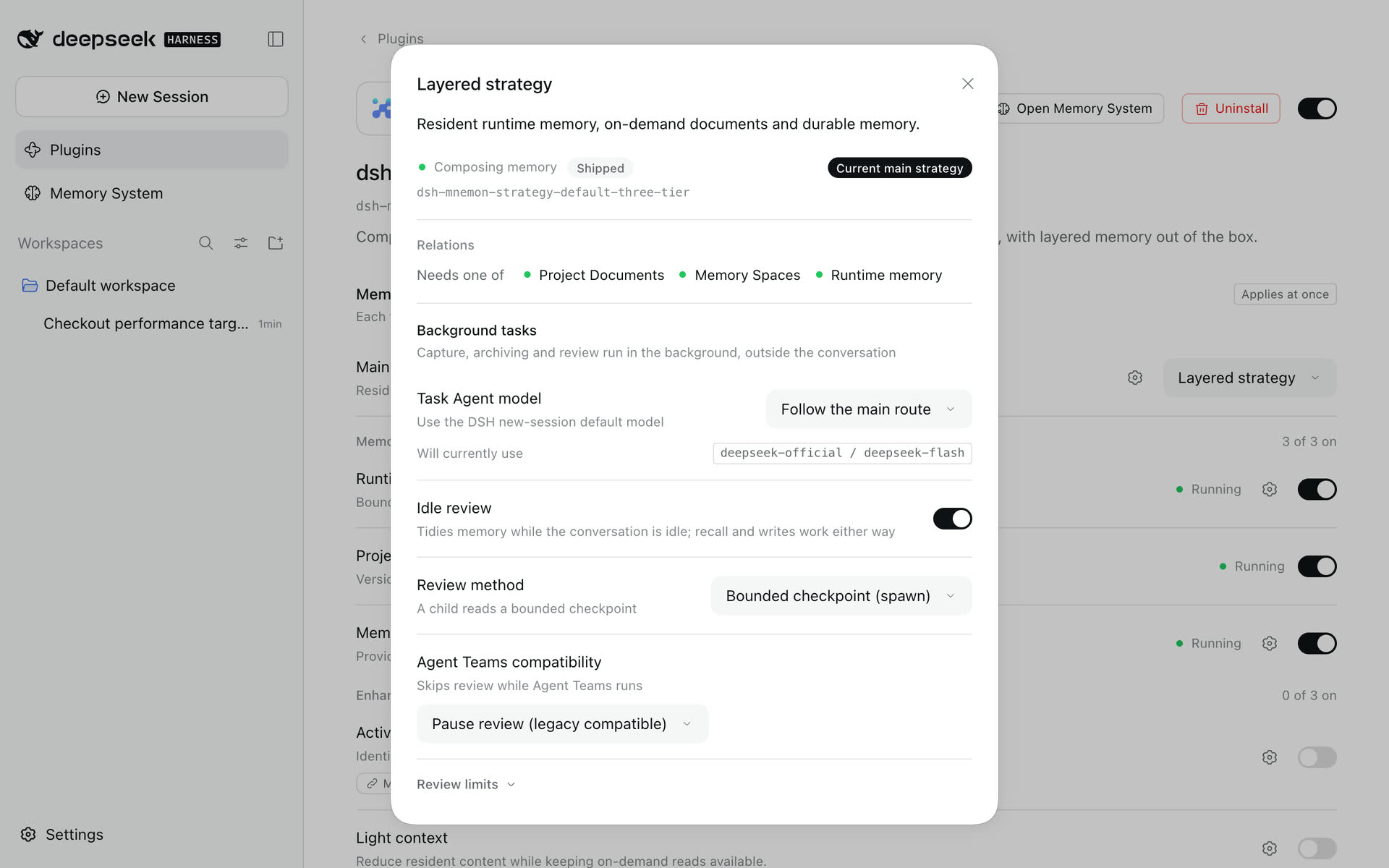Click the Default workspace folder icon
This screenshot has width=1389, height=868.
[x=30, y=286]
